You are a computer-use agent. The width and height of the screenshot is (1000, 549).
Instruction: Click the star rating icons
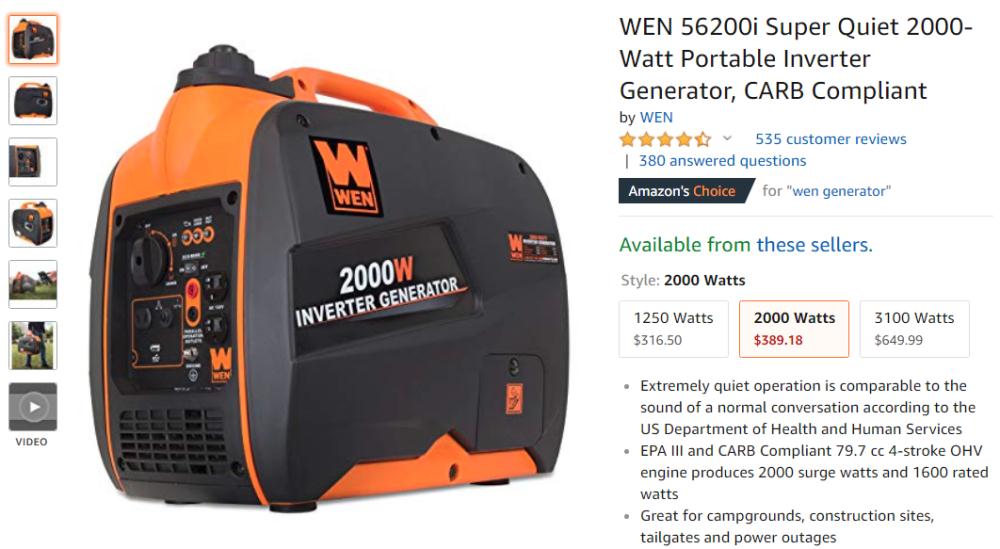(665, 139)
